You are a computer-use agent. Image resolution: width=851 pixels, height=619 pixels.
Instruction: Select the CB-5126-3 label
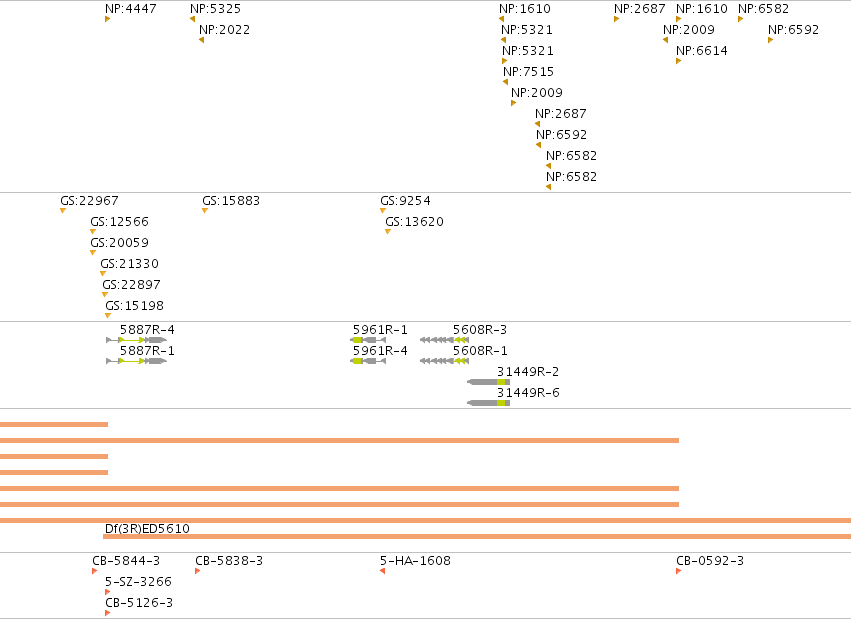139,603
